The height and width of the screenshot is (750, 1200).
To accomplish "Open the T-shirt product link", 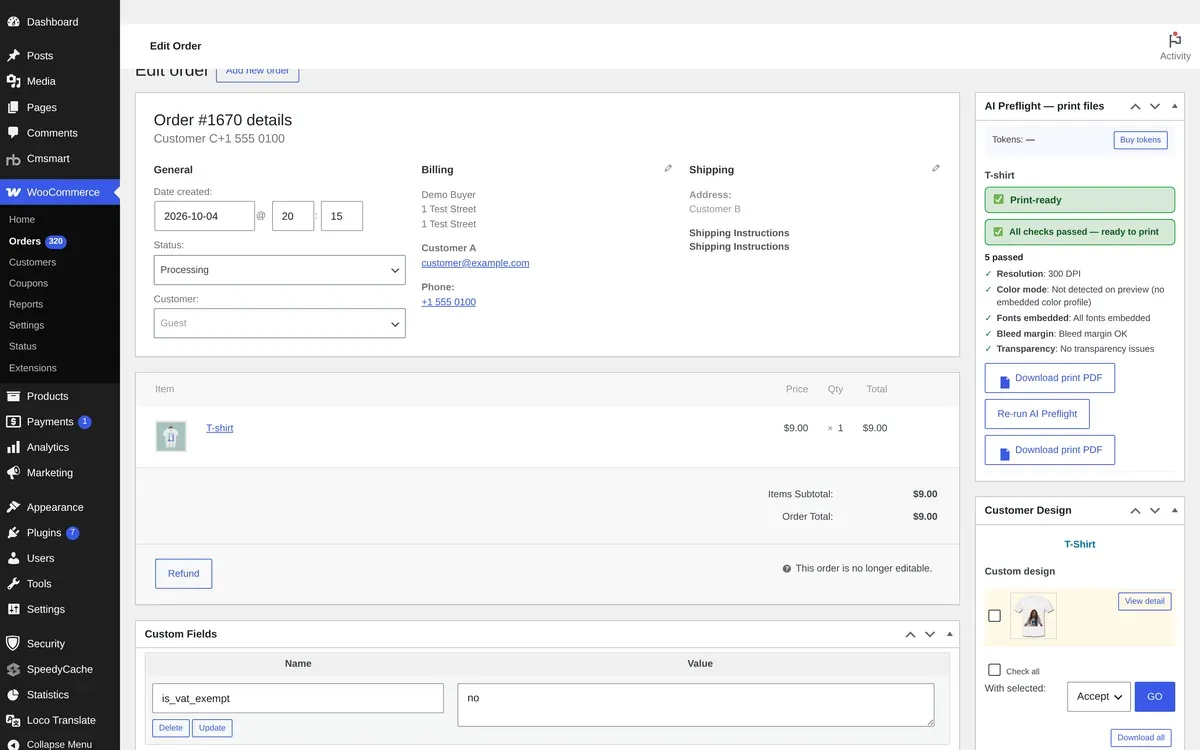I will pos(219,428).
